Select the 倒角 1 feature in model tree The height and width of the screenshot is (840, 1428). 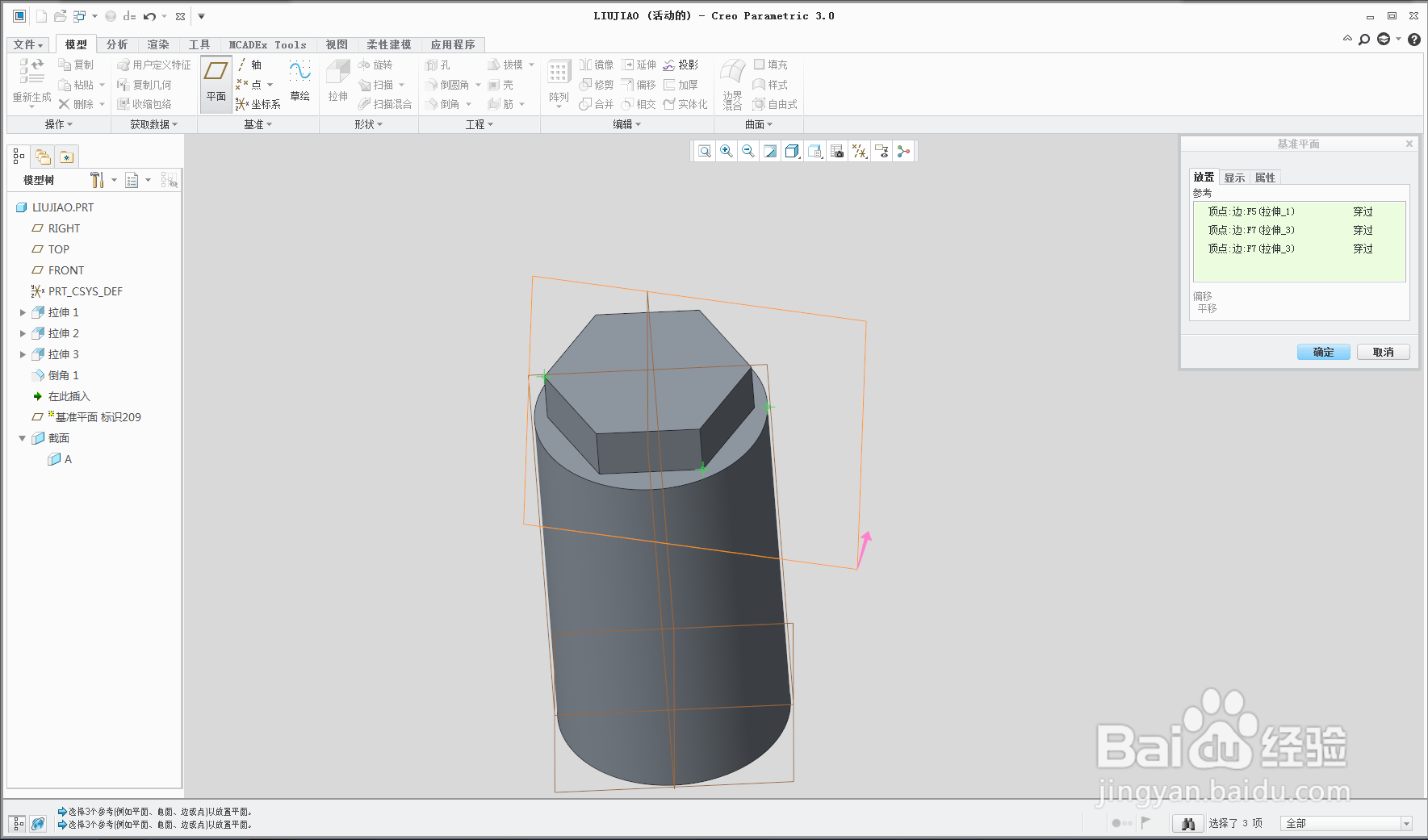pos(55,375)
